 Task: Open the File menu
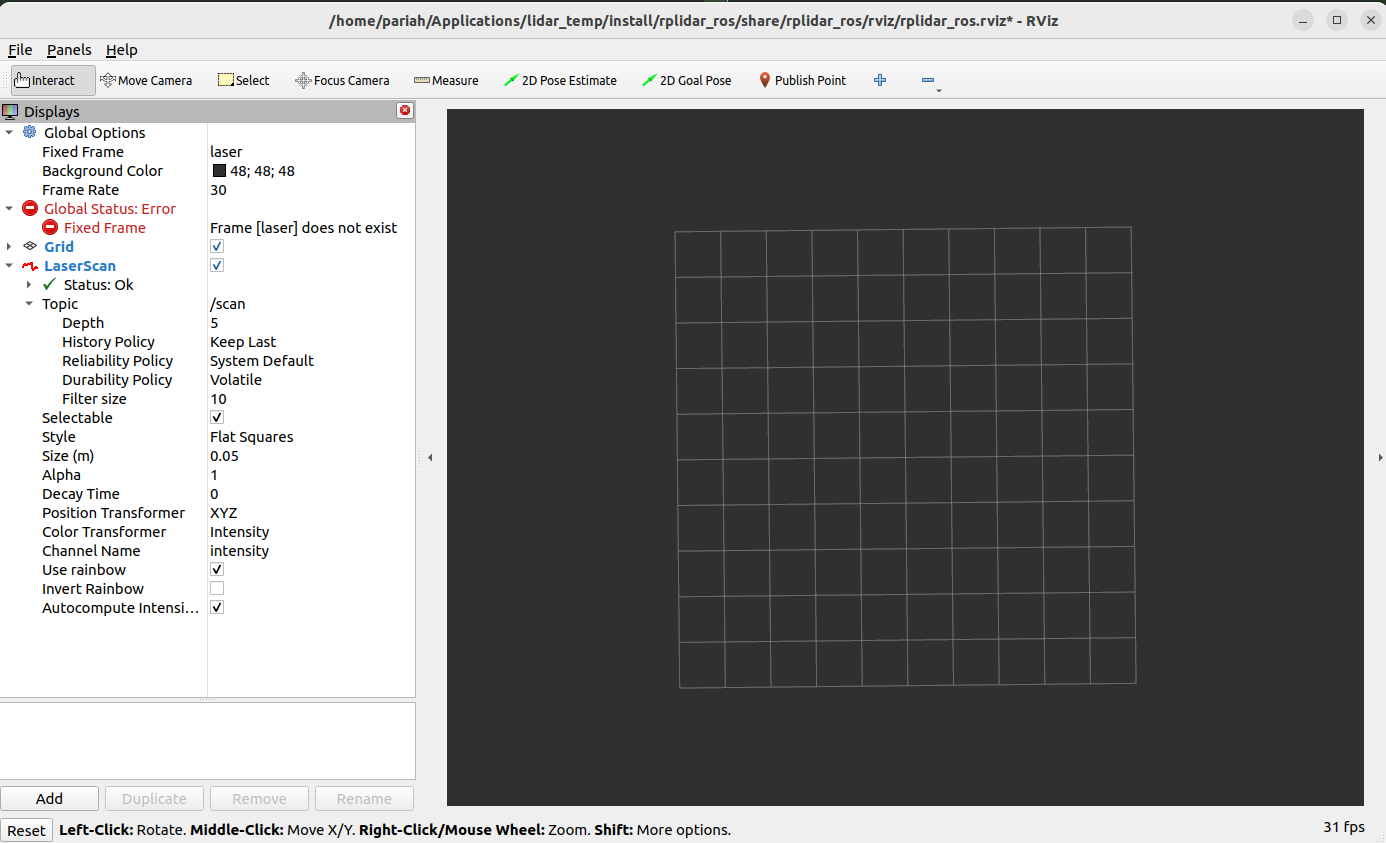(19, 49)
